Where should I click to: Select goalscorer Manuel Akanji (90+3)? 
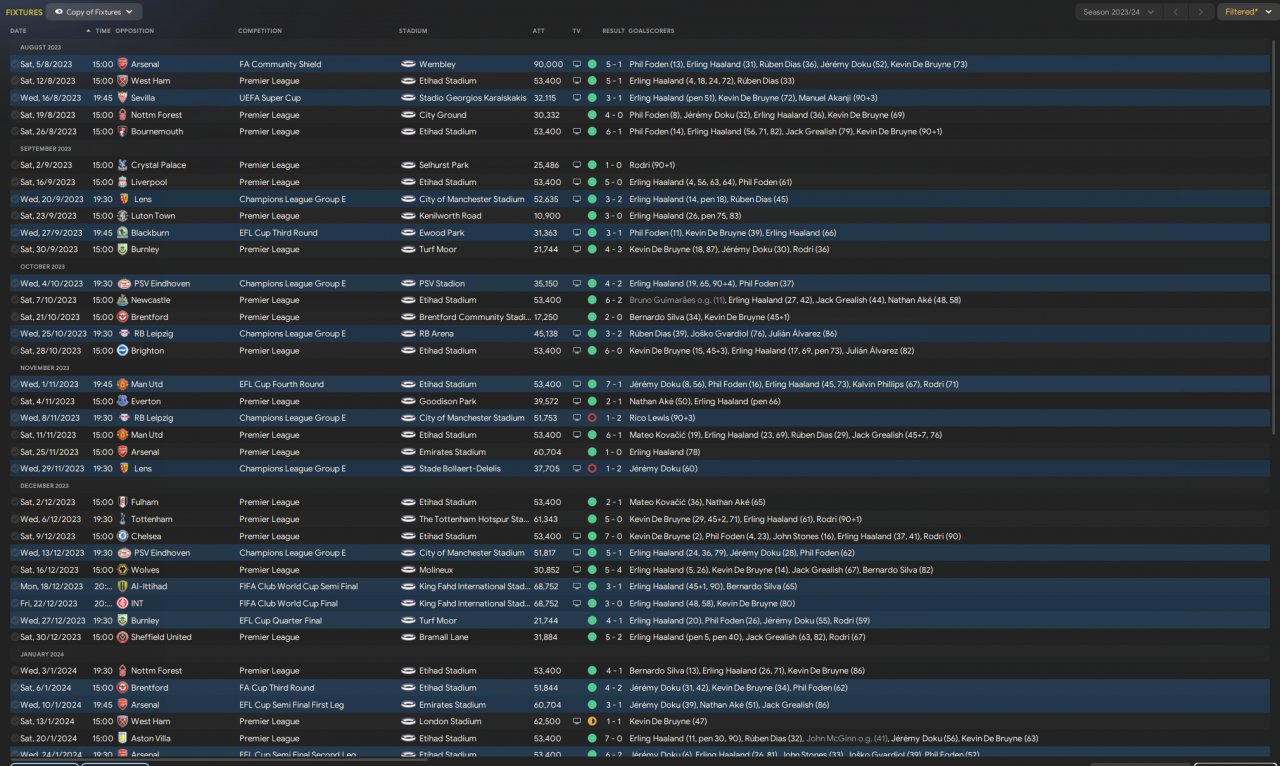pyautogui.click(x=839, y=98)
